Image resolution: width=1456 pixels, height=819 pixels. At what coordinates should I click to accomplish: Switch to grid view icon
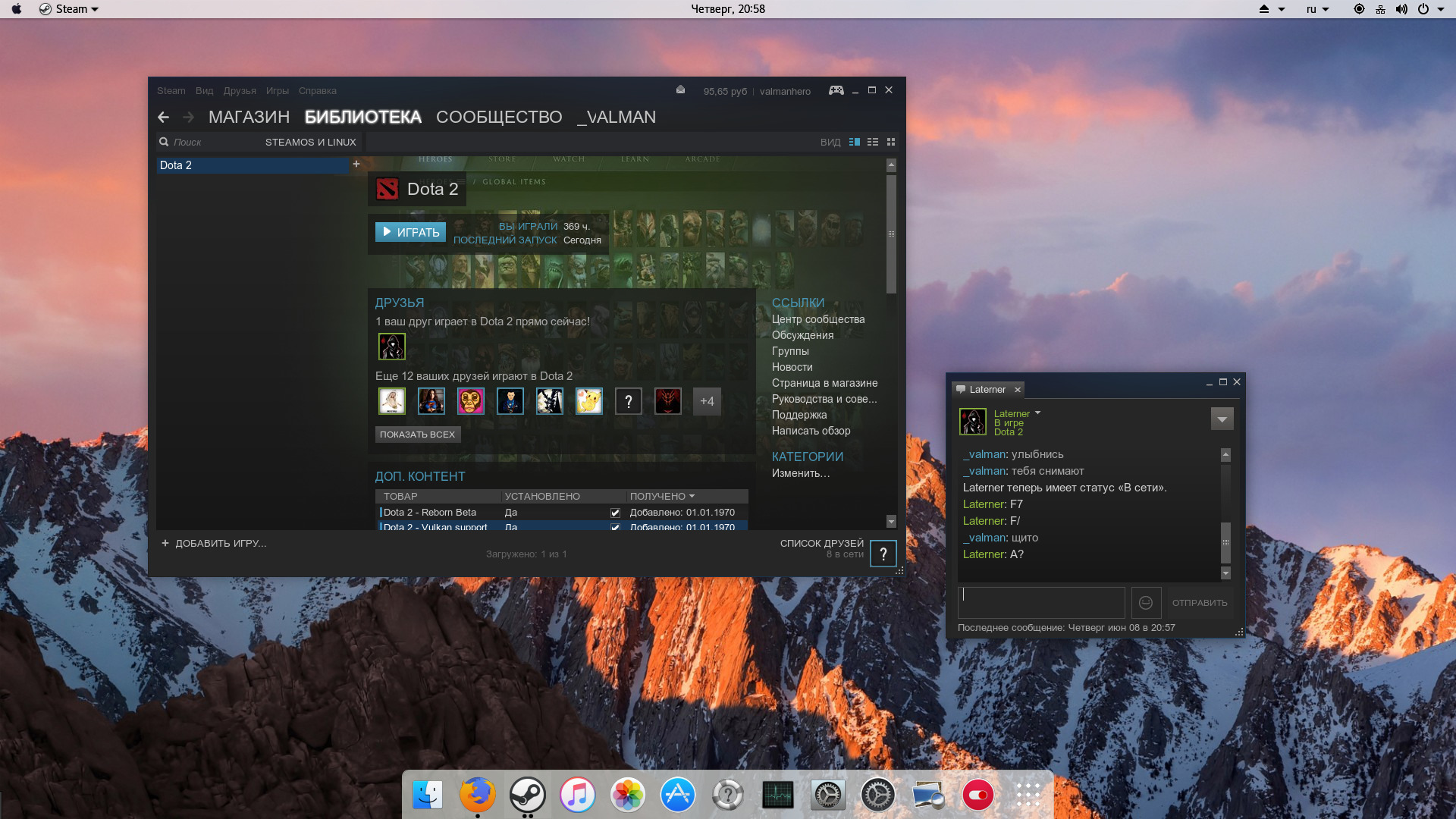[x=891, y=142]
